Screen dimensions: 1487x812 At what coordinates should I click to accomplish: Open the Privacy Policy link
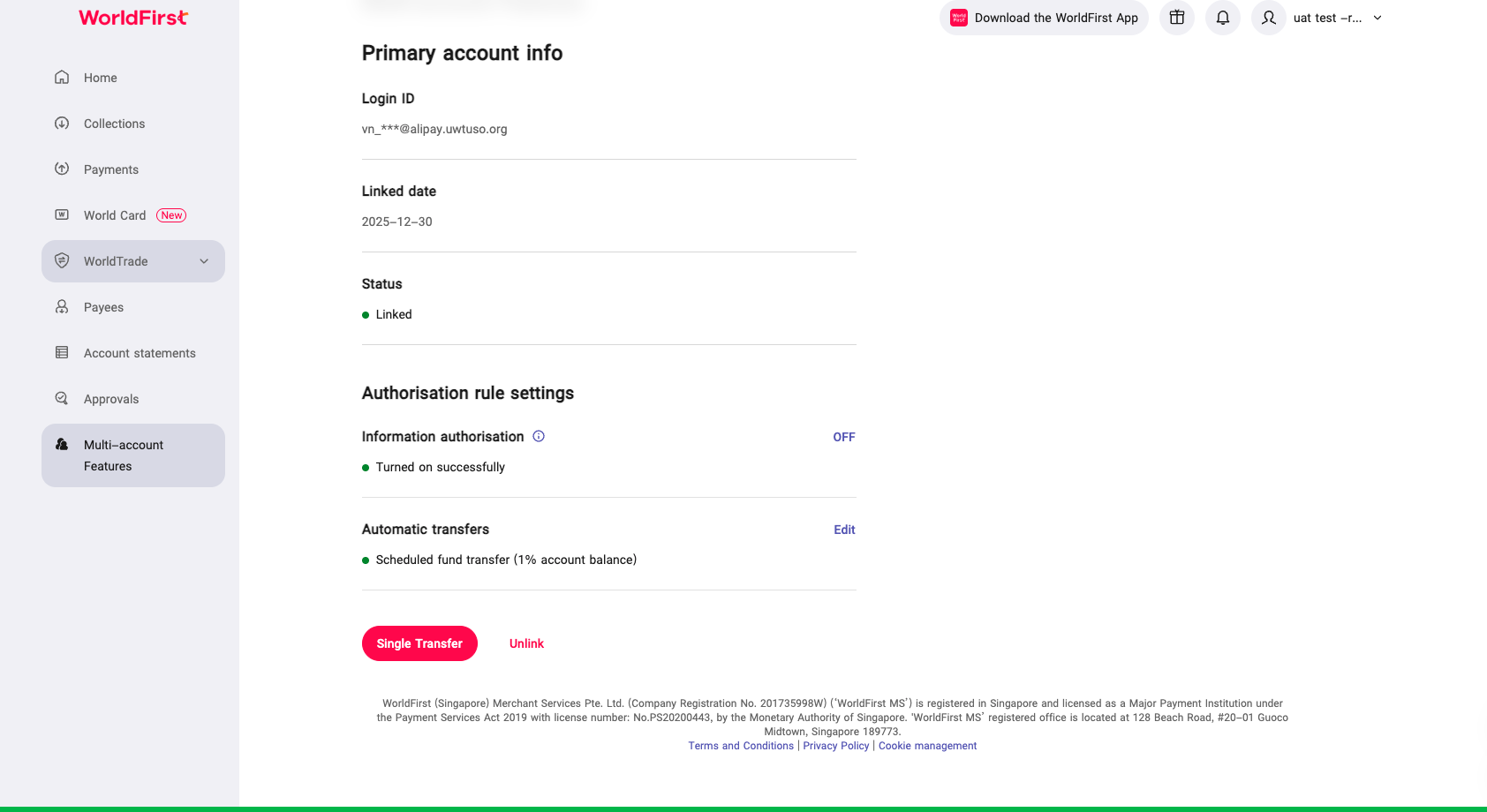[x=835, y=746]
